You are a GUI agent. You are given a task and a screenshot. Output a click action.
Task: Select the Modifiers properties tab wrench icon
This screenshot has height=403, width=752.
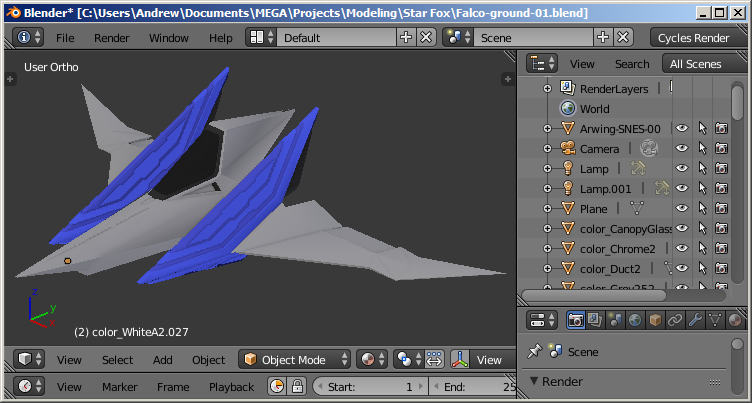695,320
